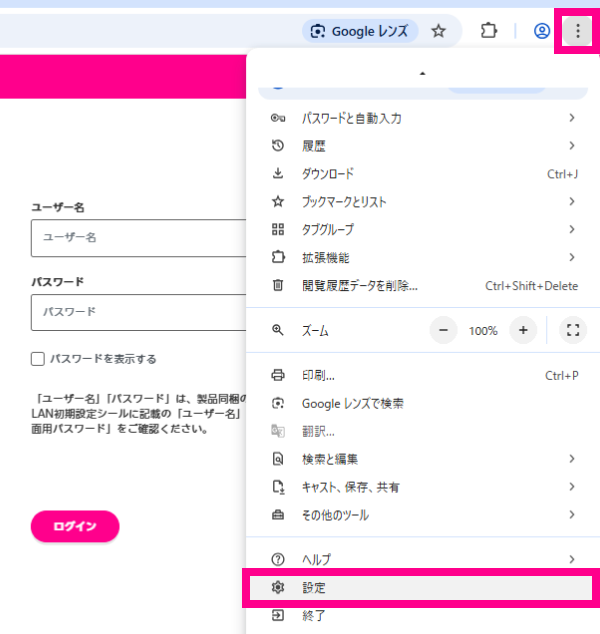
Task: Enter fullscreen mode via zoom row icon
Action: tap(573, 330)
